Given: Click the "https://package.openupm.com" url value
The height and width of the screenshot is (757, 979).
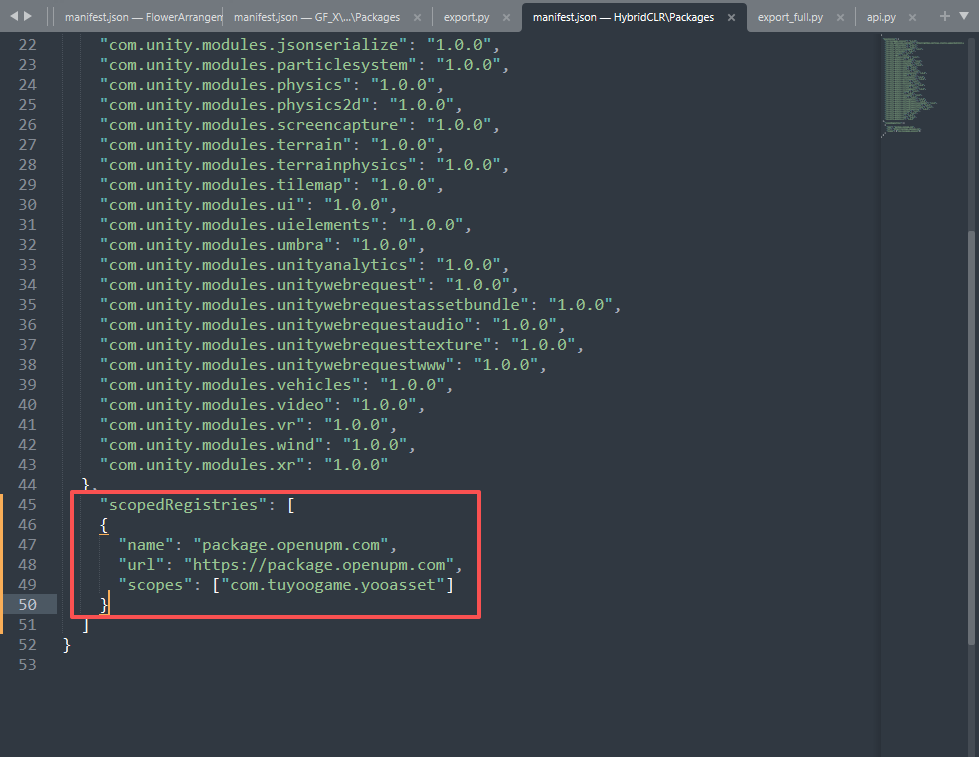Looking at the screenshot, I should coord(318,565).
